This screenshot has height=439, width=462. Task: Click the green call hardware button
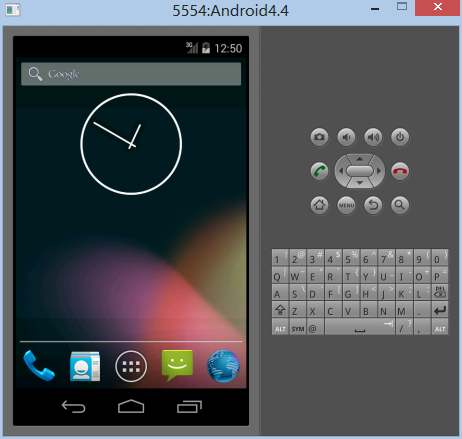pyautogui.click(x=319, y=171)
